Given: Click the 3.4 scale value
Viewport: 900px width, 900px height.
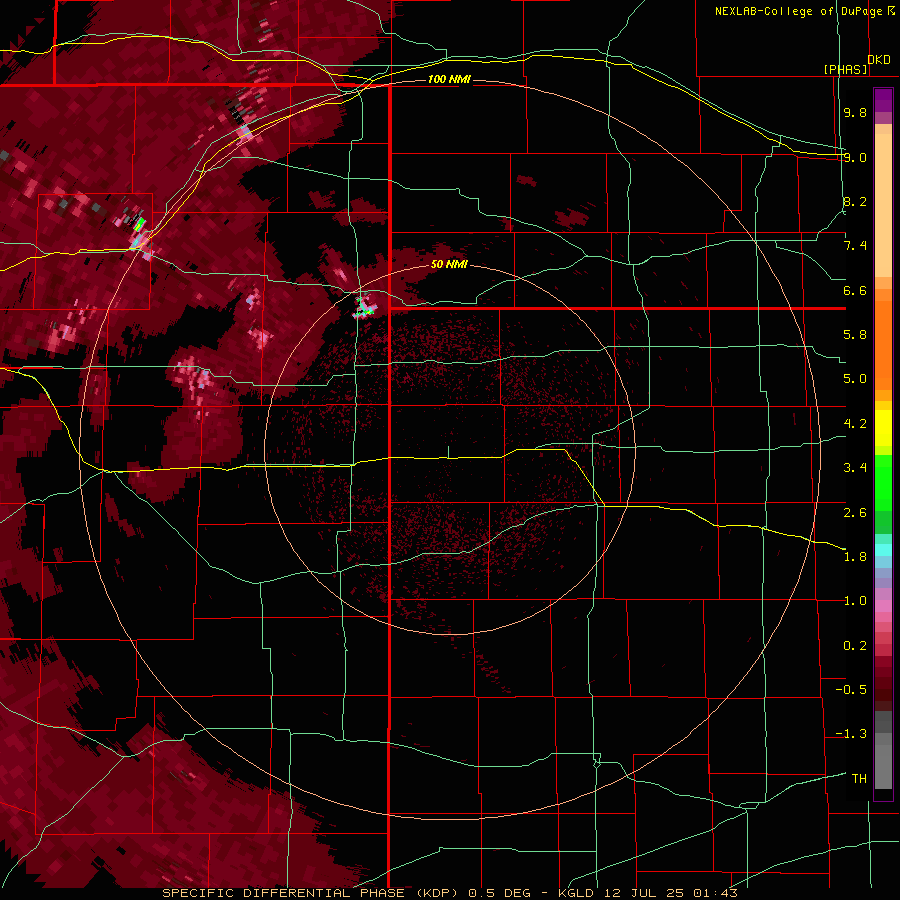Looking at the screenshot, I should tap(855, 468).
